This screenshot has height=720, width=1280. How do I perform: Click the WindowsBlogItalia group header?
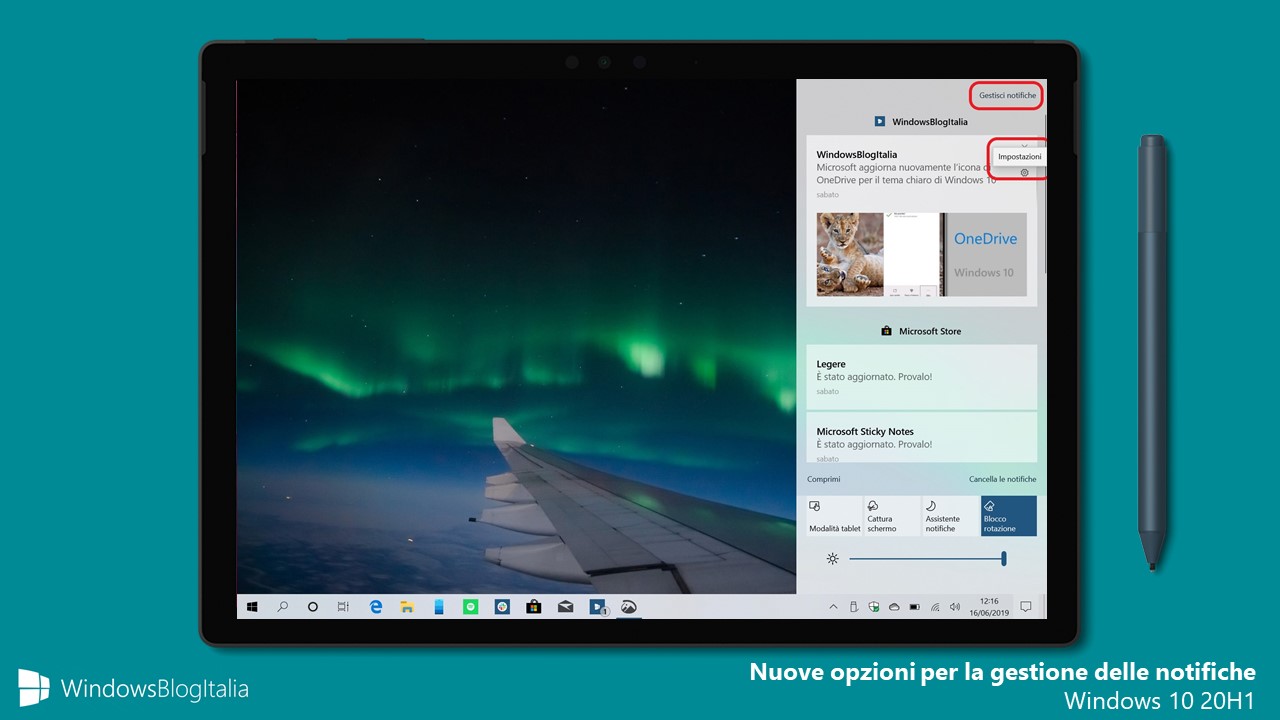[921, 121]
